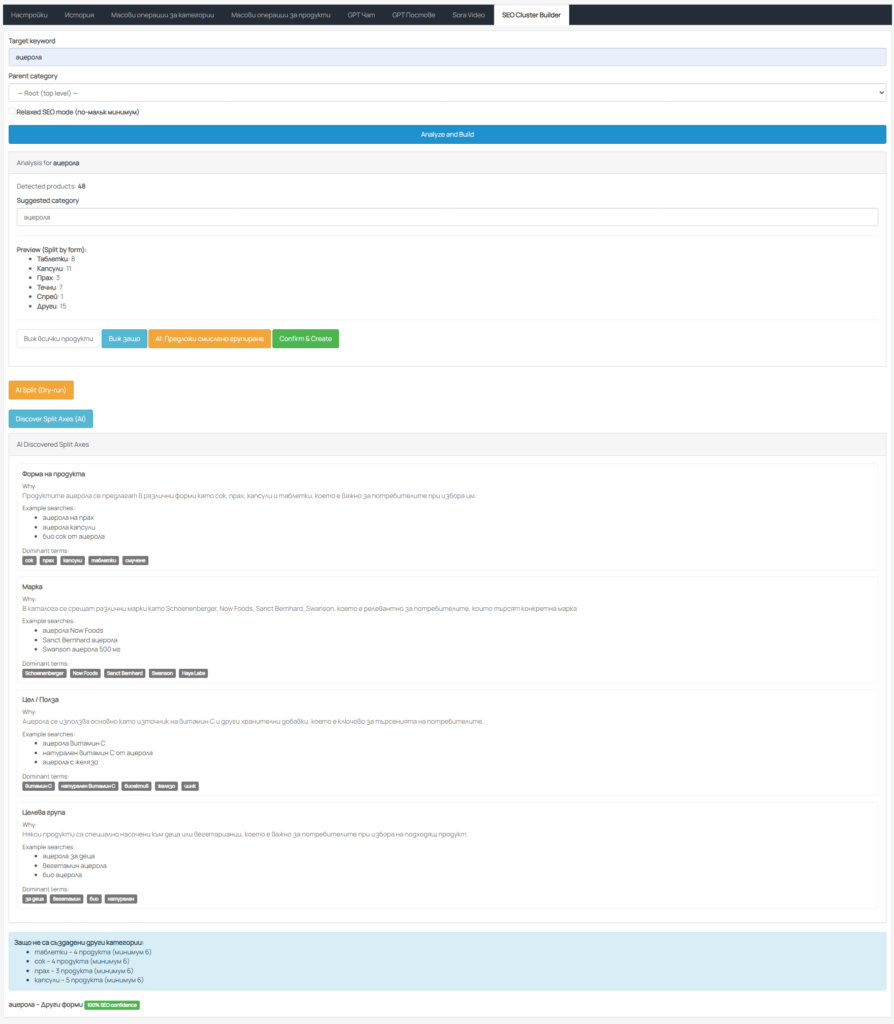Switch to GPT Чат tab
Screen dimensions: 894x1024
(x=361, y=15)
